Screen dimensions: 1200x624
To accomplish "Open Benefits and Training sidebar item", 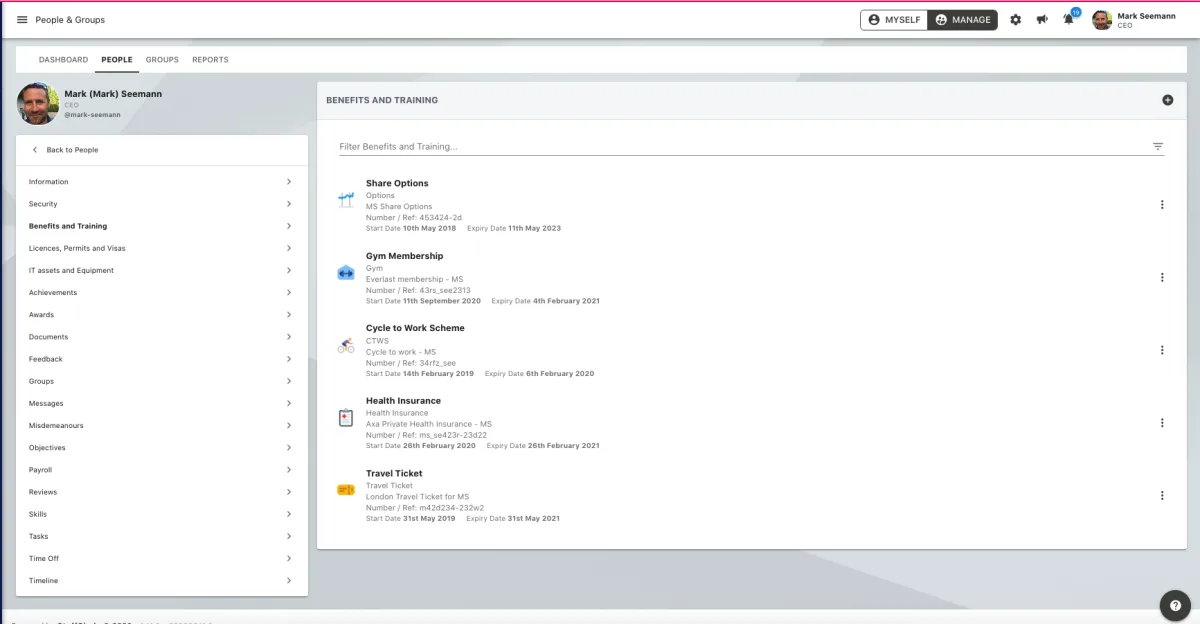I will [162, 226].
